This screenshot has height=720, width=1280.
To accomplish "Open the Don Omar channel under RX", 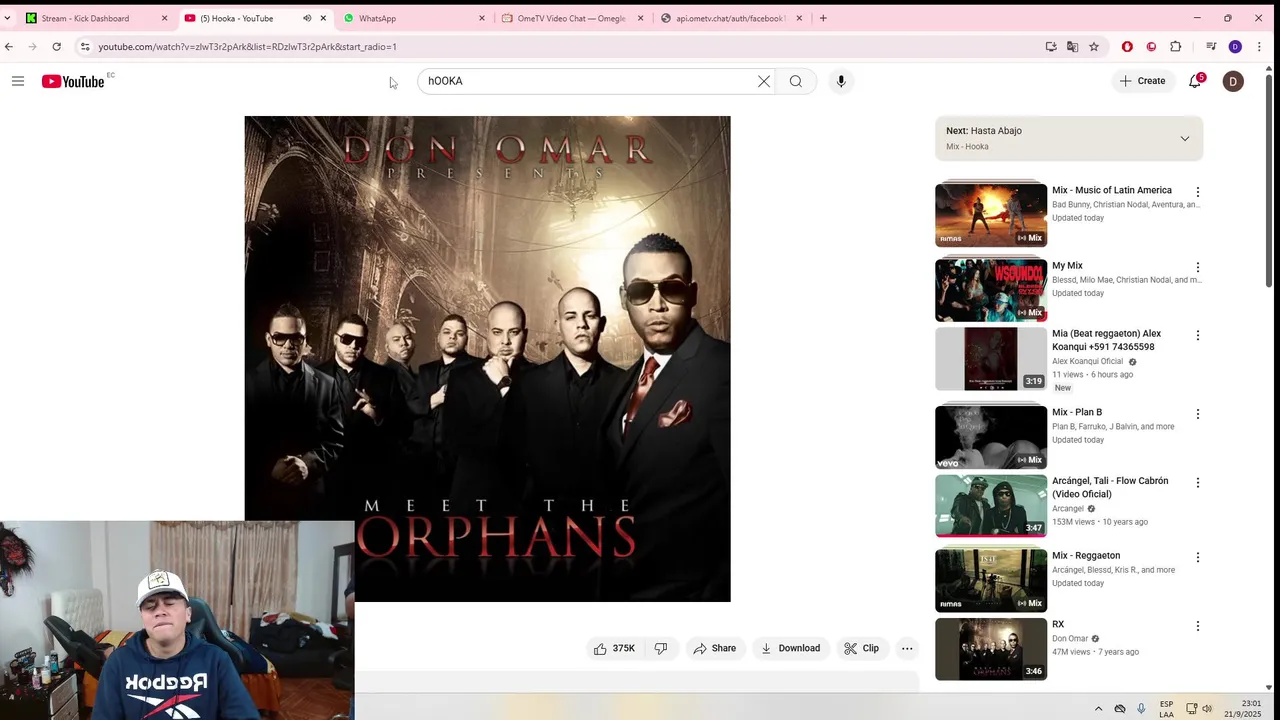I will pyautogui.click(x=1070, y=638).
